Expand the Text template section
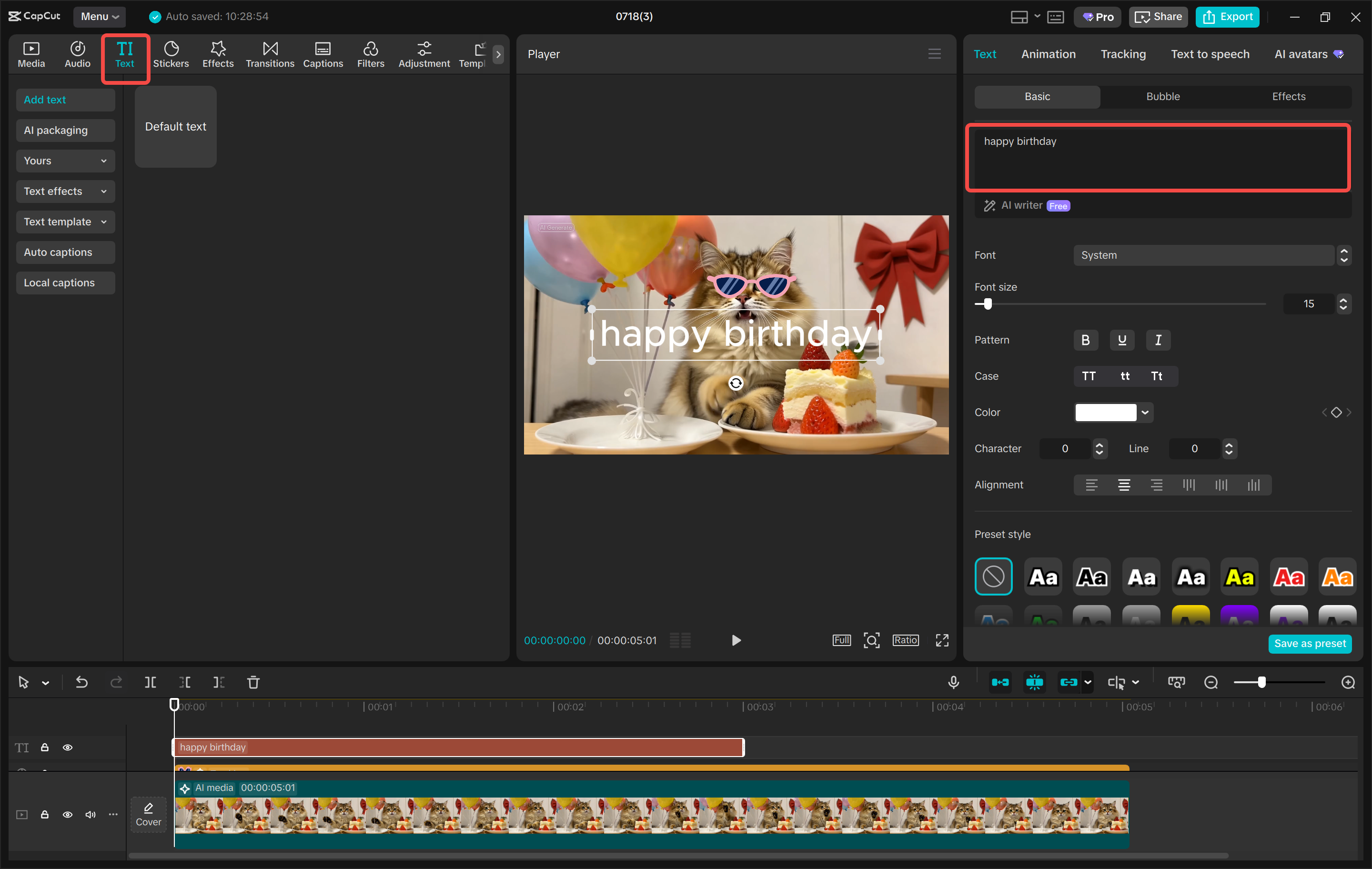This screenshot has width=1372, height=869. coord(65,222)
